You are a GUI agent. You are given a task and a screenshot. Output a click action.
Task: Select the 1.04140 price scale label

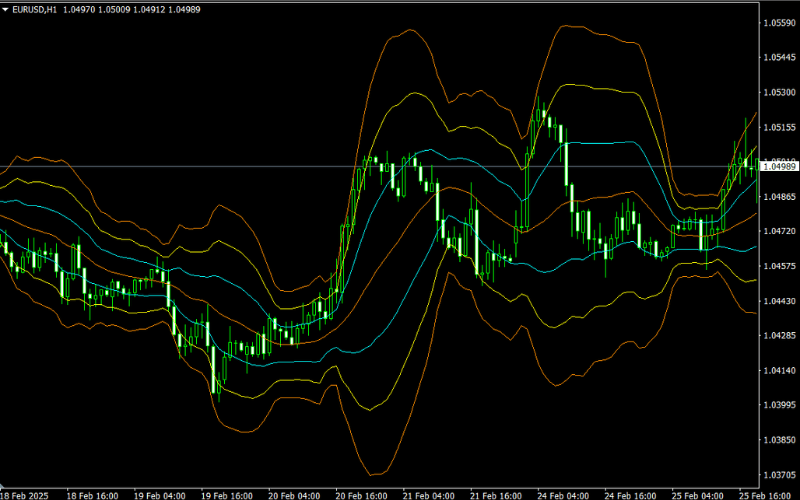click(x=778, y=371)
